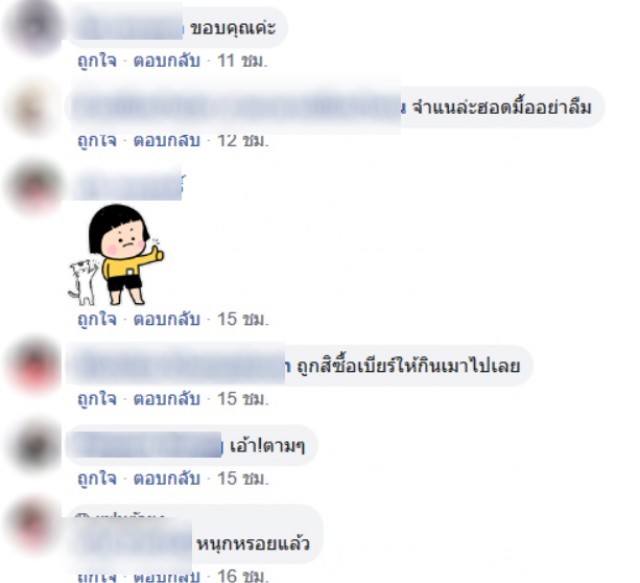Open avatar of the sticker commenter

[35, 188]
